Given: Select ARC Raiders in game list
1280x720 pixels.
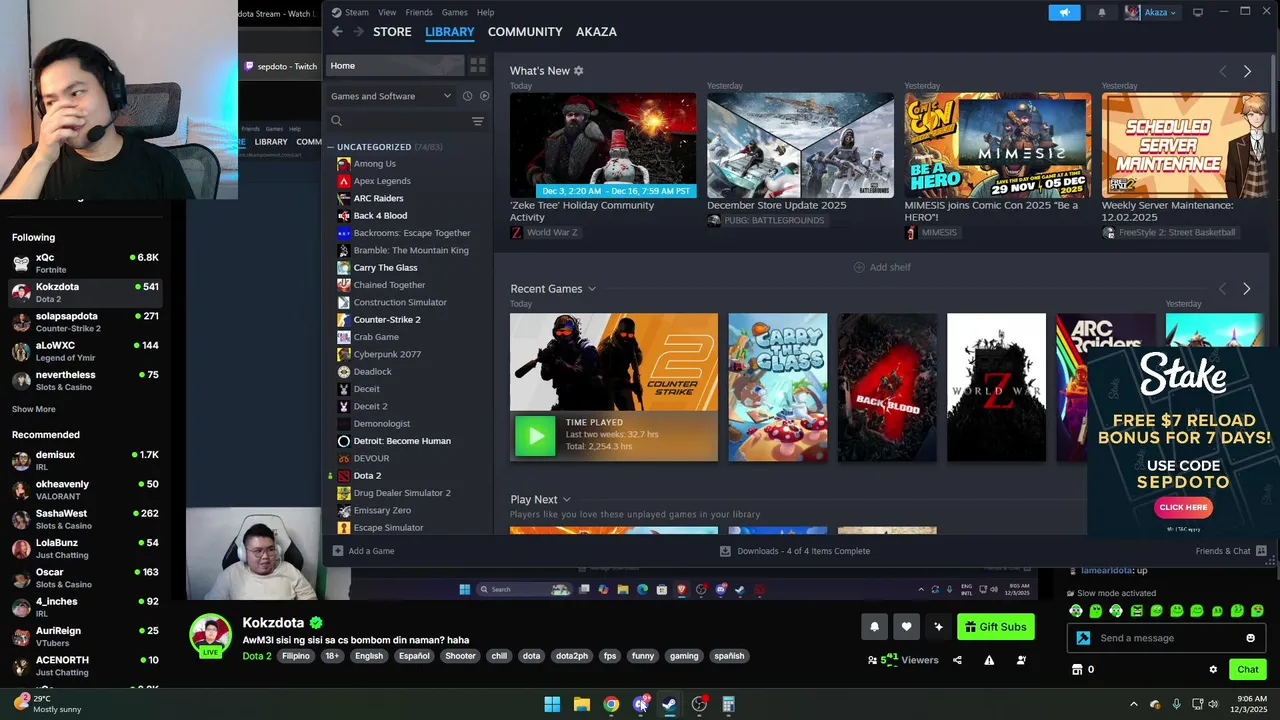Looking at the screenshot, I should [x=378, y=198].
